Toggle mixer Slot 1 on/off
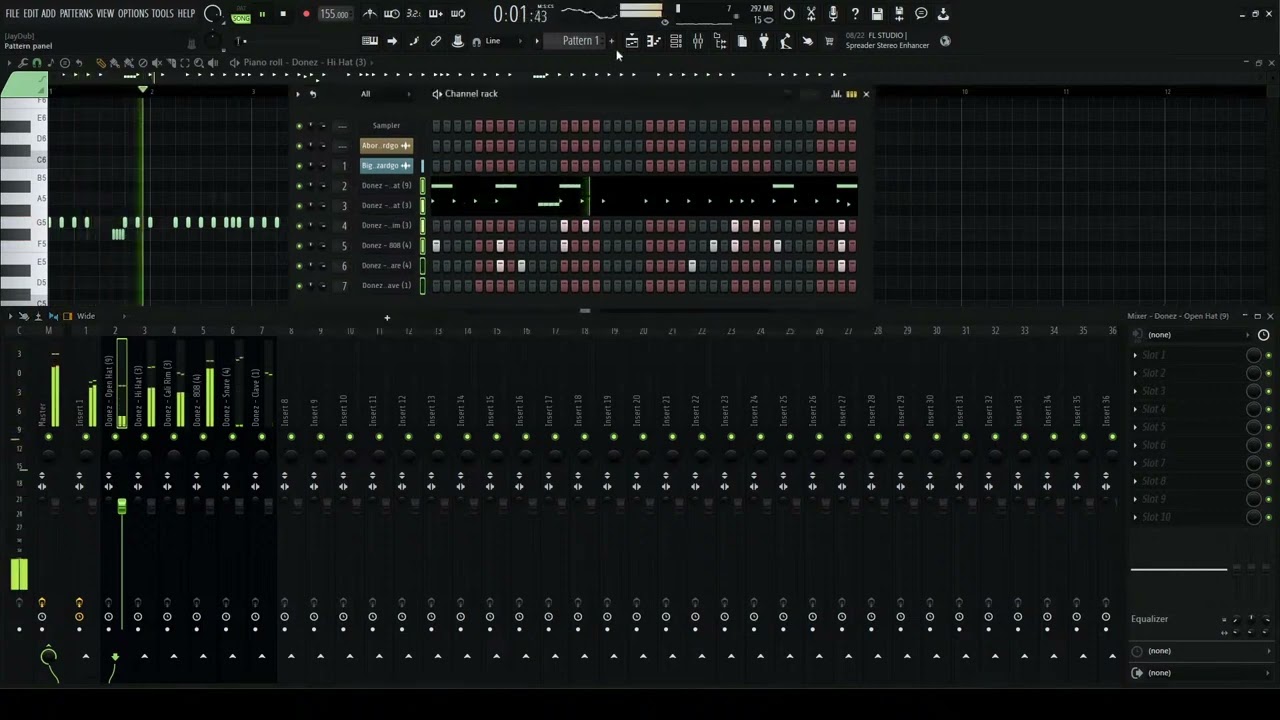The height and width of the screenshot is (720, 1280). point(1269,355)
